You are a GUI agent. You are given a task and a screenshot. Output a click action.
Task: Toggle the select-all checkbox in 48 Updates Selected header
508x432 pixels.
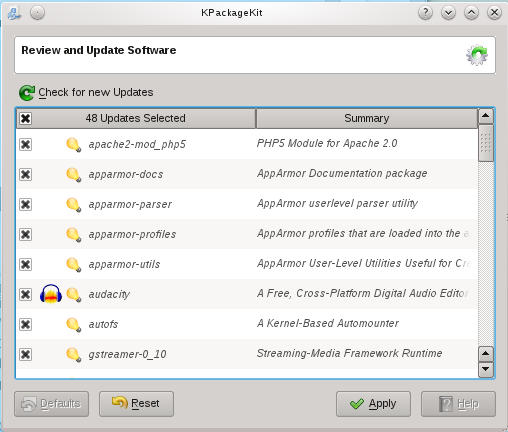pos(26,118)
